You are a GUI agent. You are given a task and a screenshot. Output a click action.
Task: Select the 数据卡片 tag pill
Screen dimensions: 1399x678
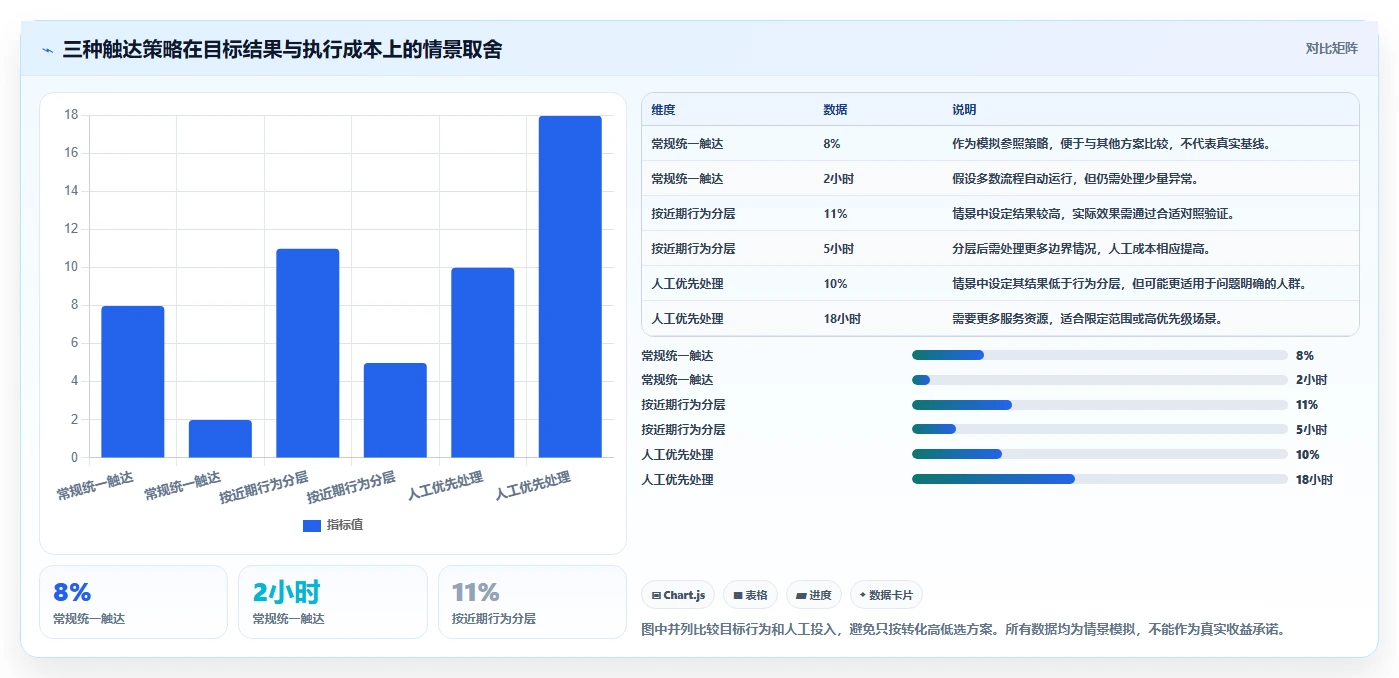point(886,595)
